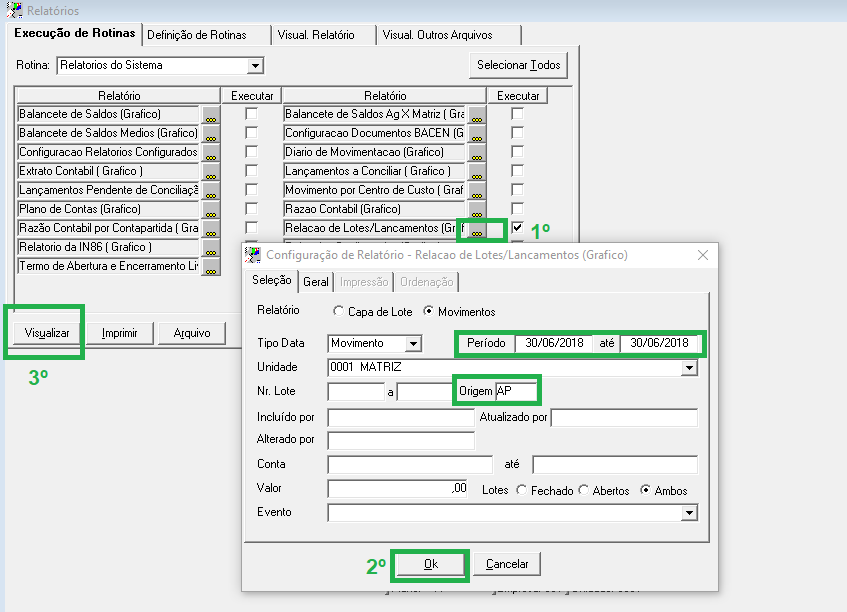Expand the Evento dropdown
847x612 pixels.
689,513
